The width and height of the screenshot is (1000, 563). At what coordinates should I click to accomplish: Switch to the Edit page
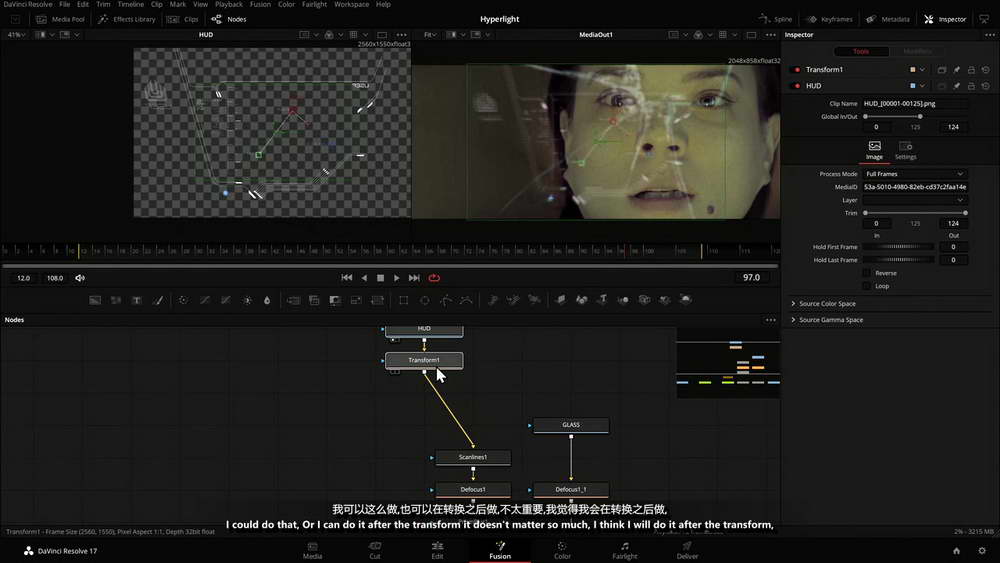click(x=437, y=551)
